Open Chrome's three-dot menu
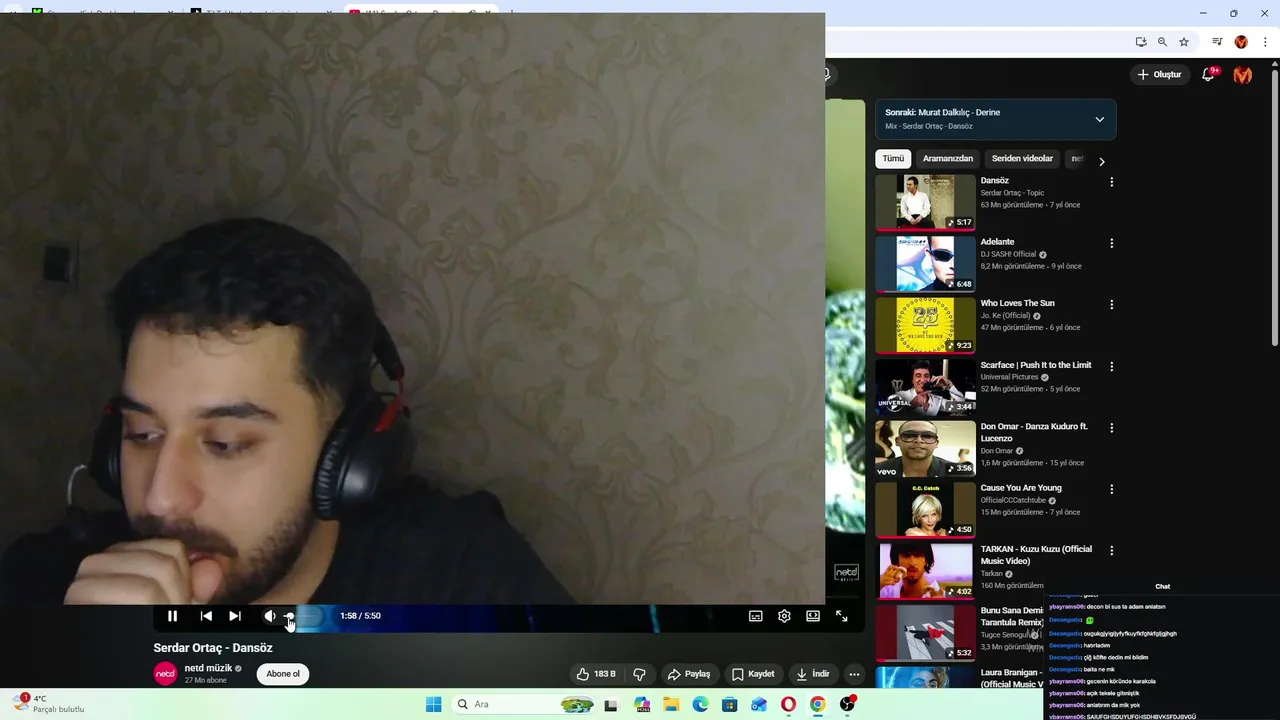The image size is (1280, 720). 1265,42
